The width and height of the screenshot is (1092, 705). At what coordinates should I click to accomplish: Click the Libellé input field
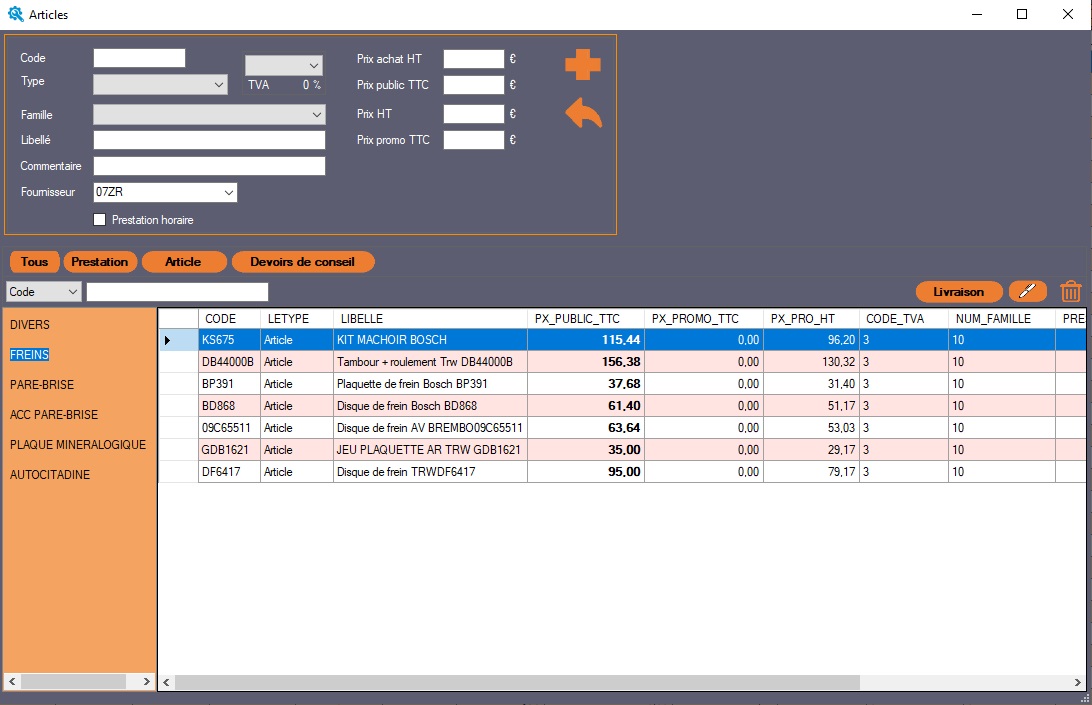(x=209, y=140)
